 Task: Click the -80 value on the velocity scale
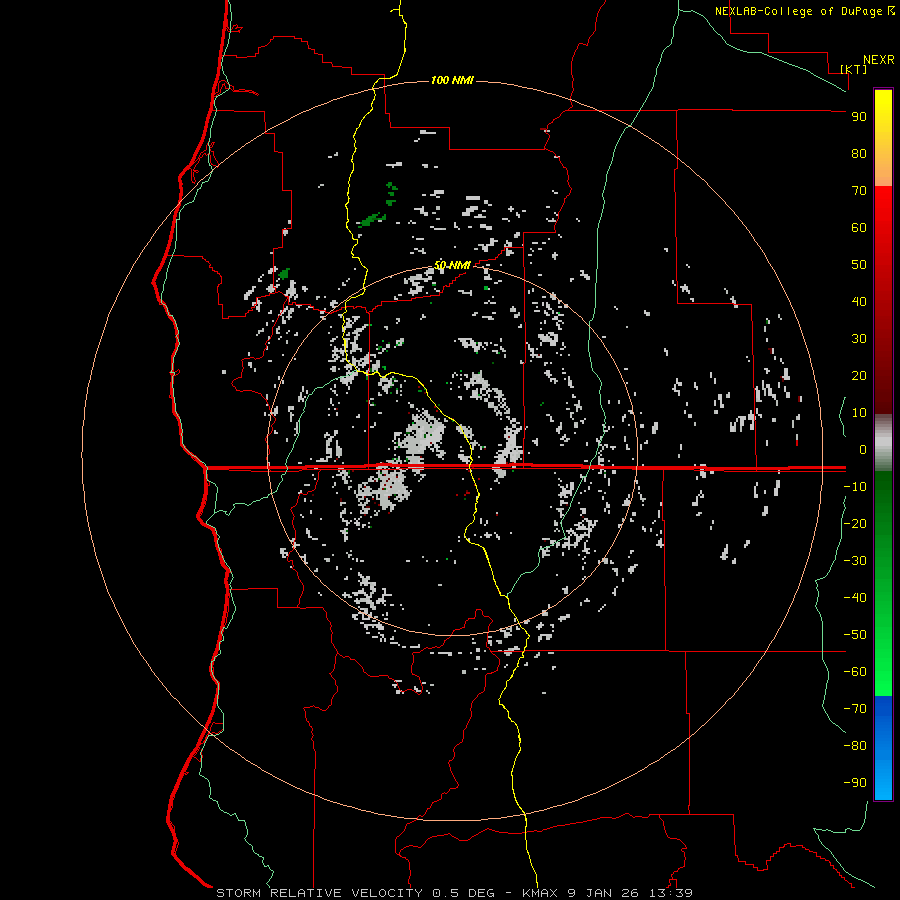[855, 746]
